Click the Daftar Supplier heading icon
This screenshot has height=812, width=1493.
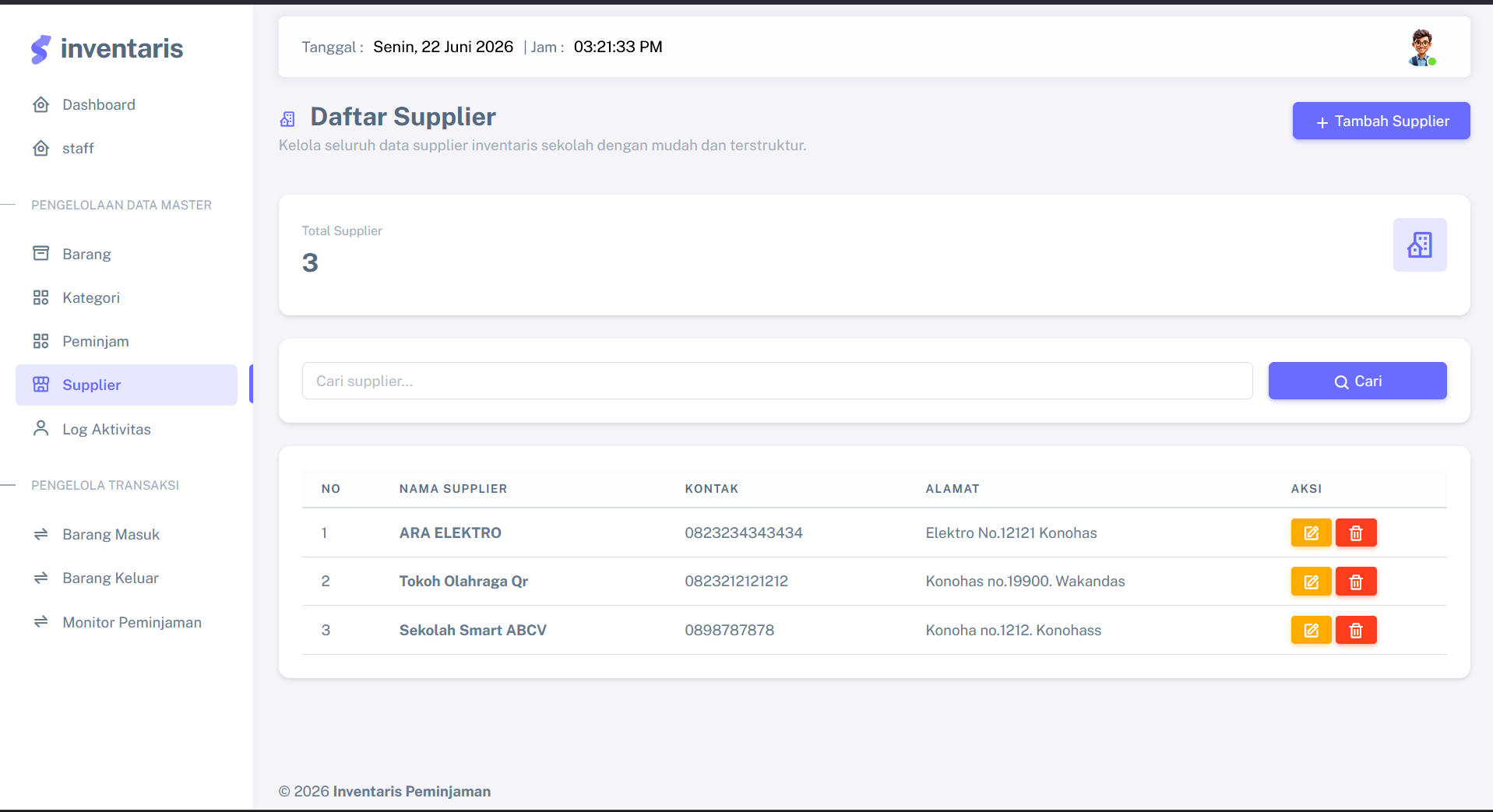[x=288, y=119]
